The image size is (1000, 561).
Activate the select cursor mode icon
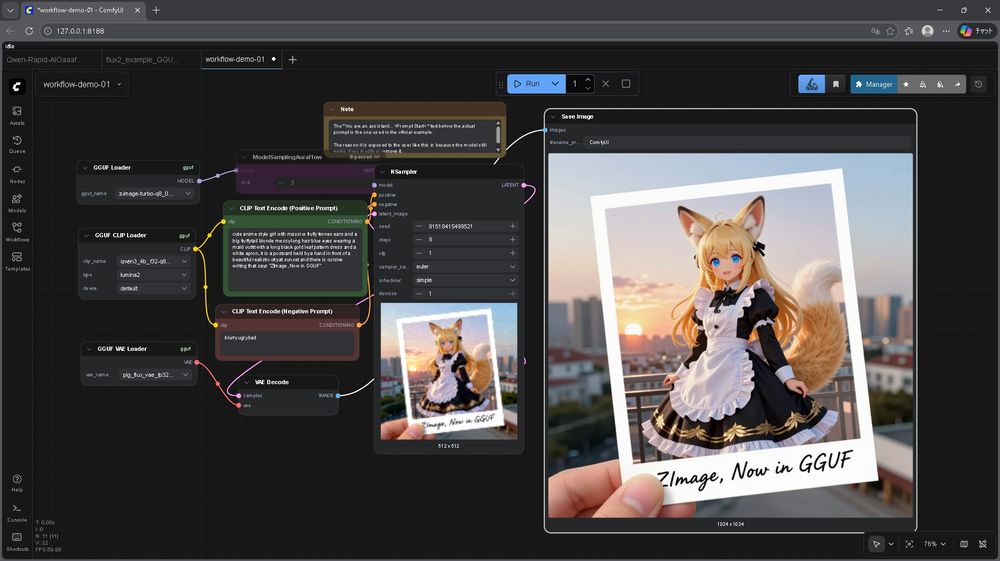tap(876, 544)
